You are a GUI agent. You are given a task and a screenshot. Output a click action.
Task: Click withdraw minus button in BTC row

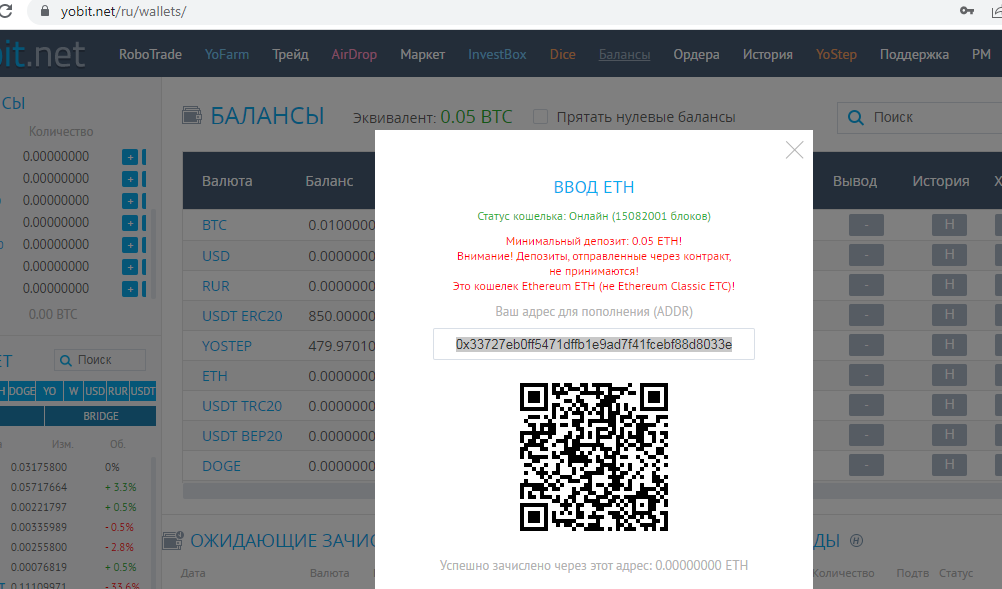[866, 225]
